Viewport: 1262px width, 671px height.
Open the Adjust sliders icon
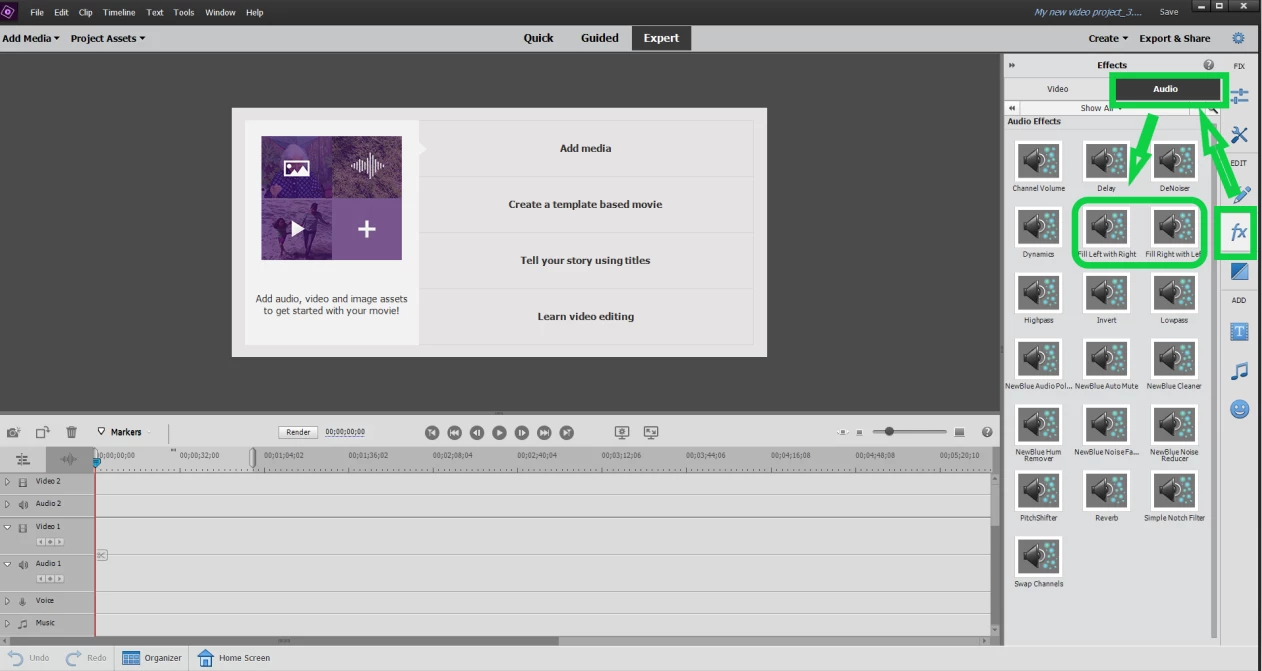click(1239, 96)
